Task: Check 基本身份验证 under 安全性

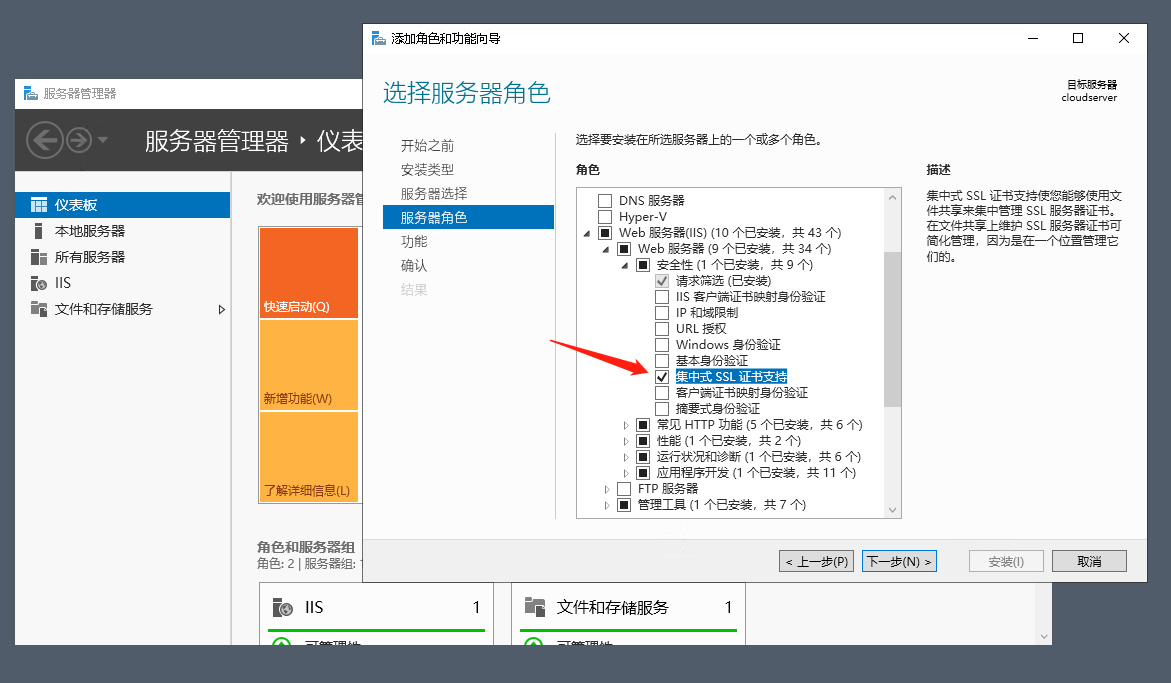Action: tap(661, 361)
